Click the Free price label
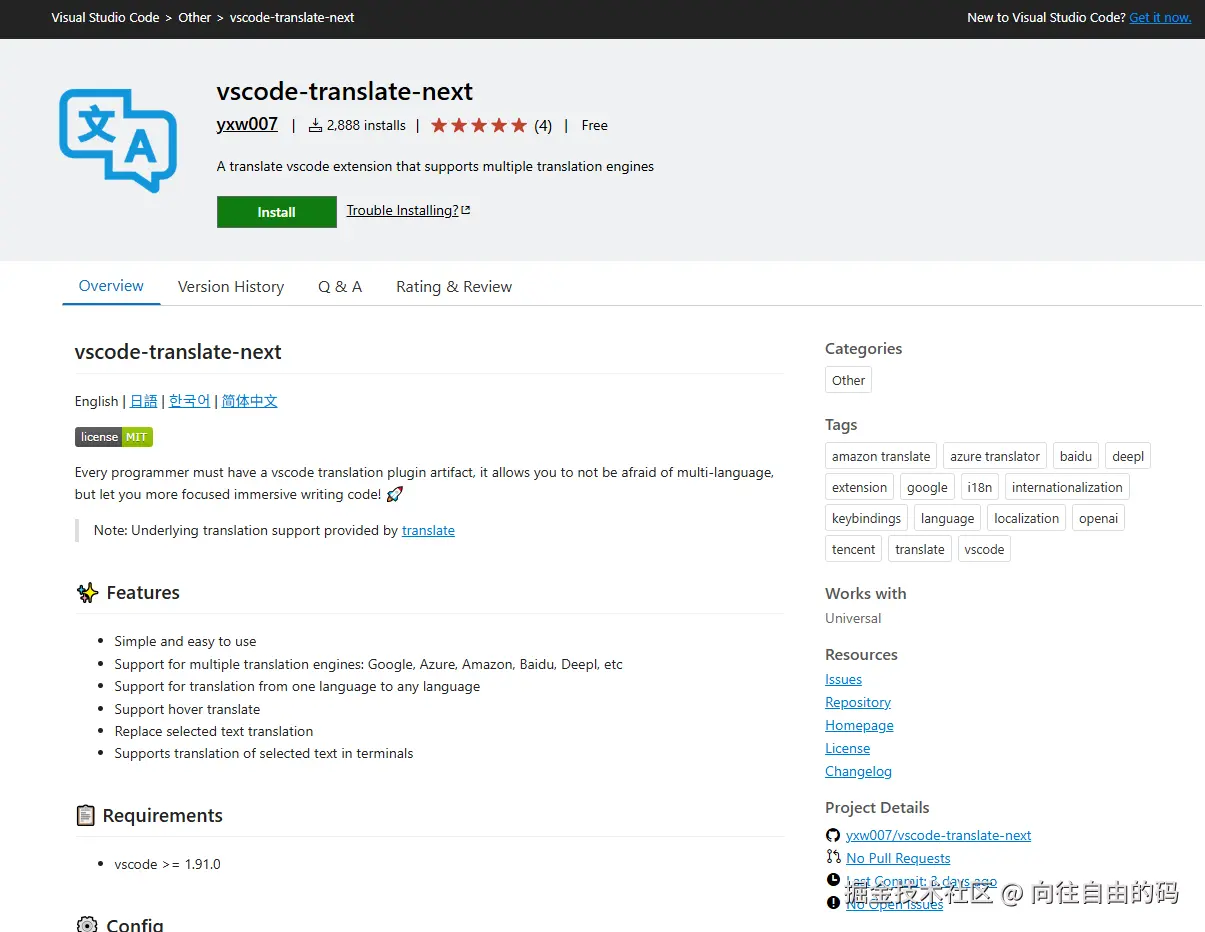The height and width of the screenshot is (932, 1205). (594, 125)
